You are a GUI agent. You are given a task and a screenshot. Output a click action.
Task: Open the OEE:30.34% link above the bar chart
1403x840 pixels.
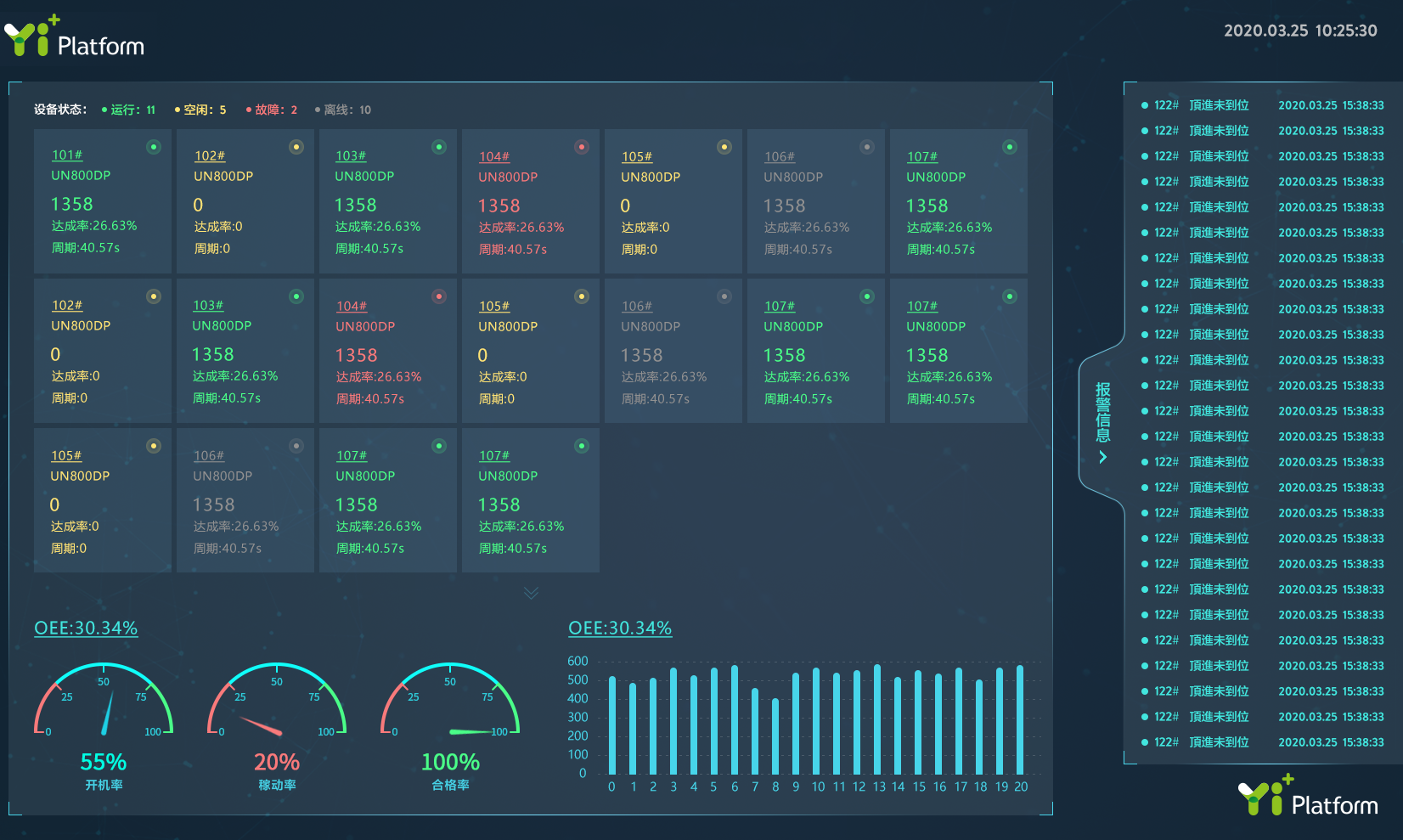(620, 628)
